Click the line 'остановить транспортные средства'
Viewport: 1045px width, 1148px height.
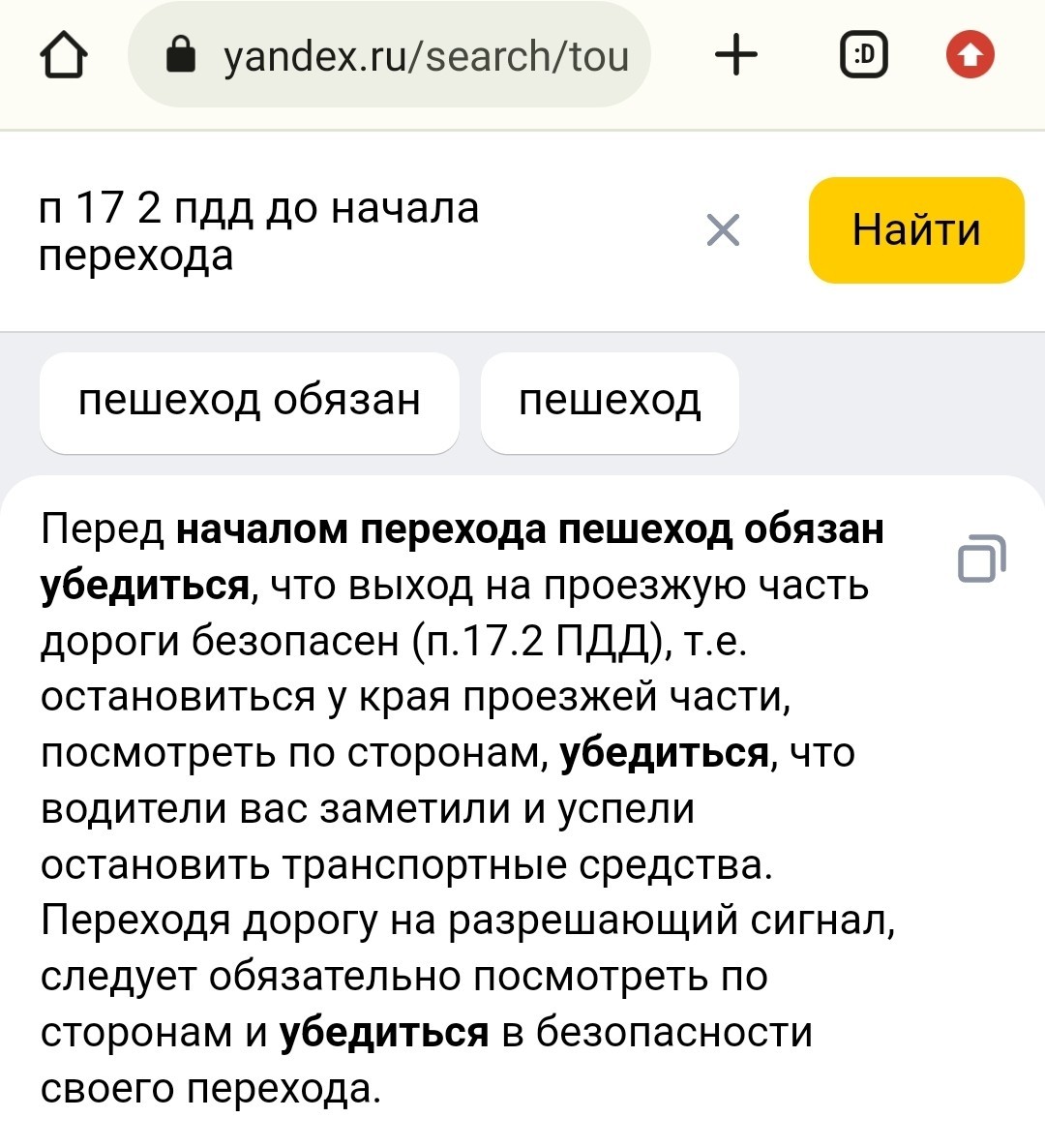tap(407, 865)
